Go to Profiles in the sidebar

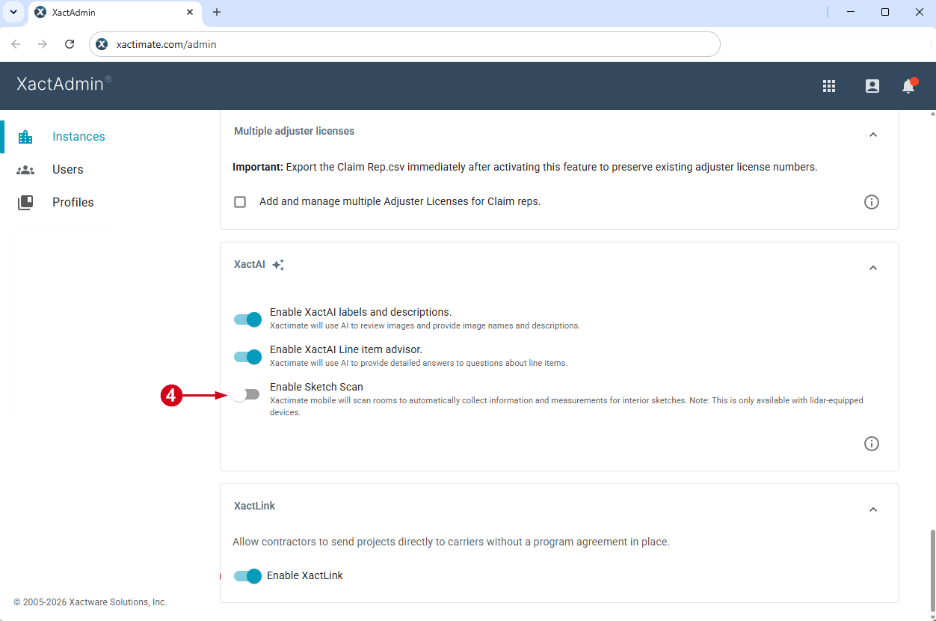73,202
